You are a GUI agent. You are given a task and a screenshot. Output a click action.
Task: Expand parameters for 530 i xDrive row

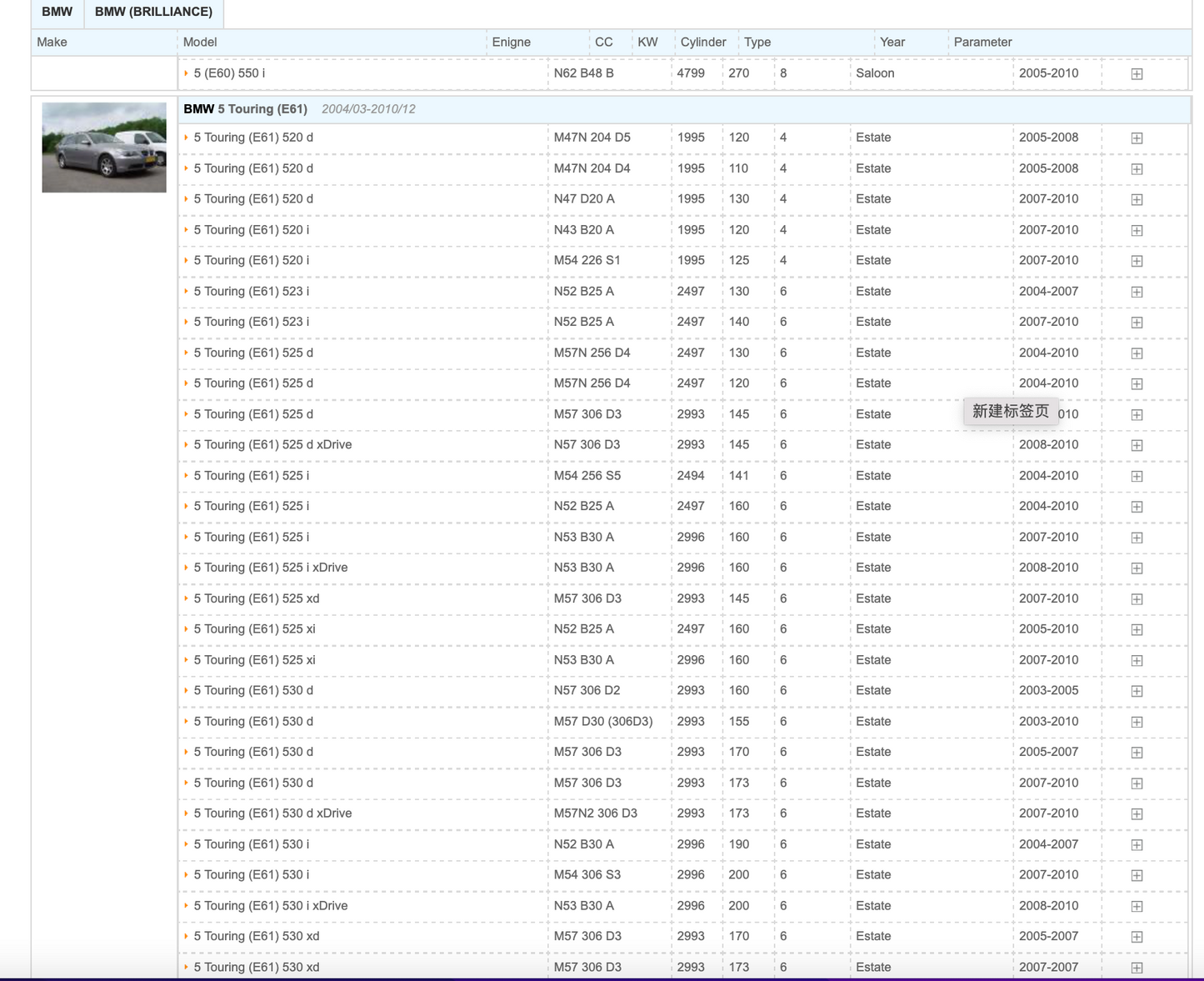[1137, 906]
